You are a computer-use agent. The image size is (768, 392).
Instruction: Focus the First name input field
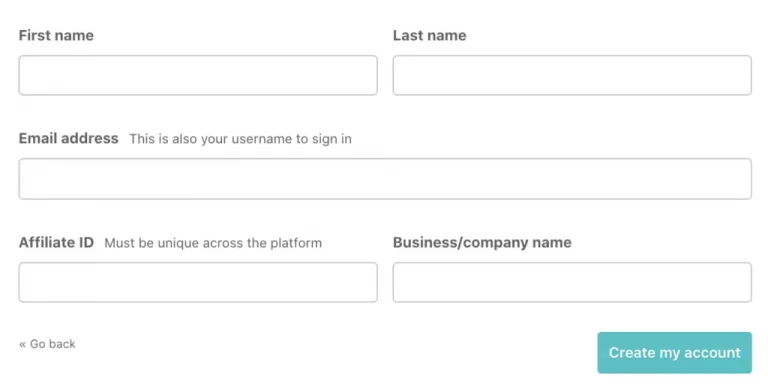[198, 75]
